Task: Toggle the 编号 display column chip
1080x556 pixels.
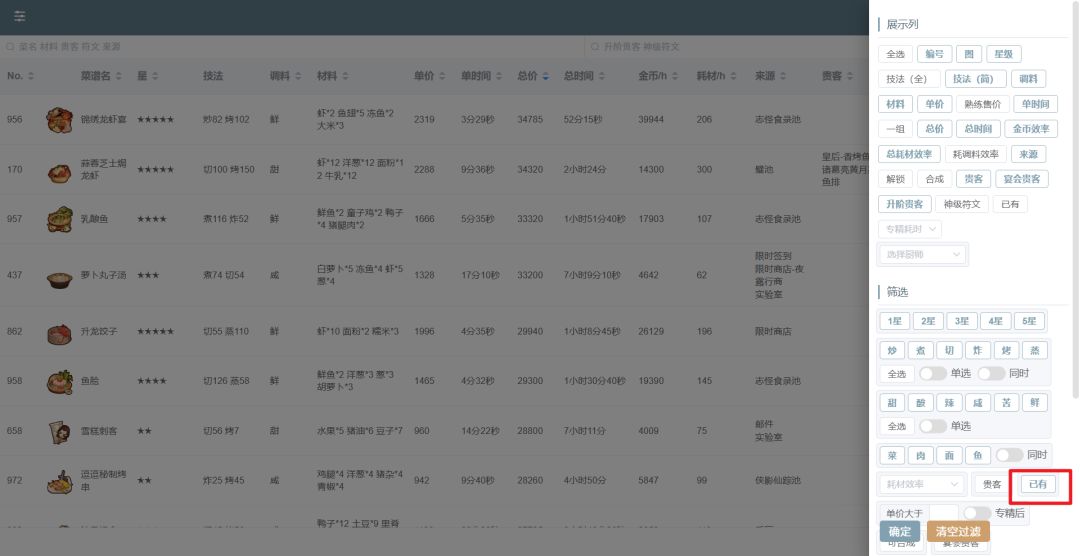Action: 935,54
